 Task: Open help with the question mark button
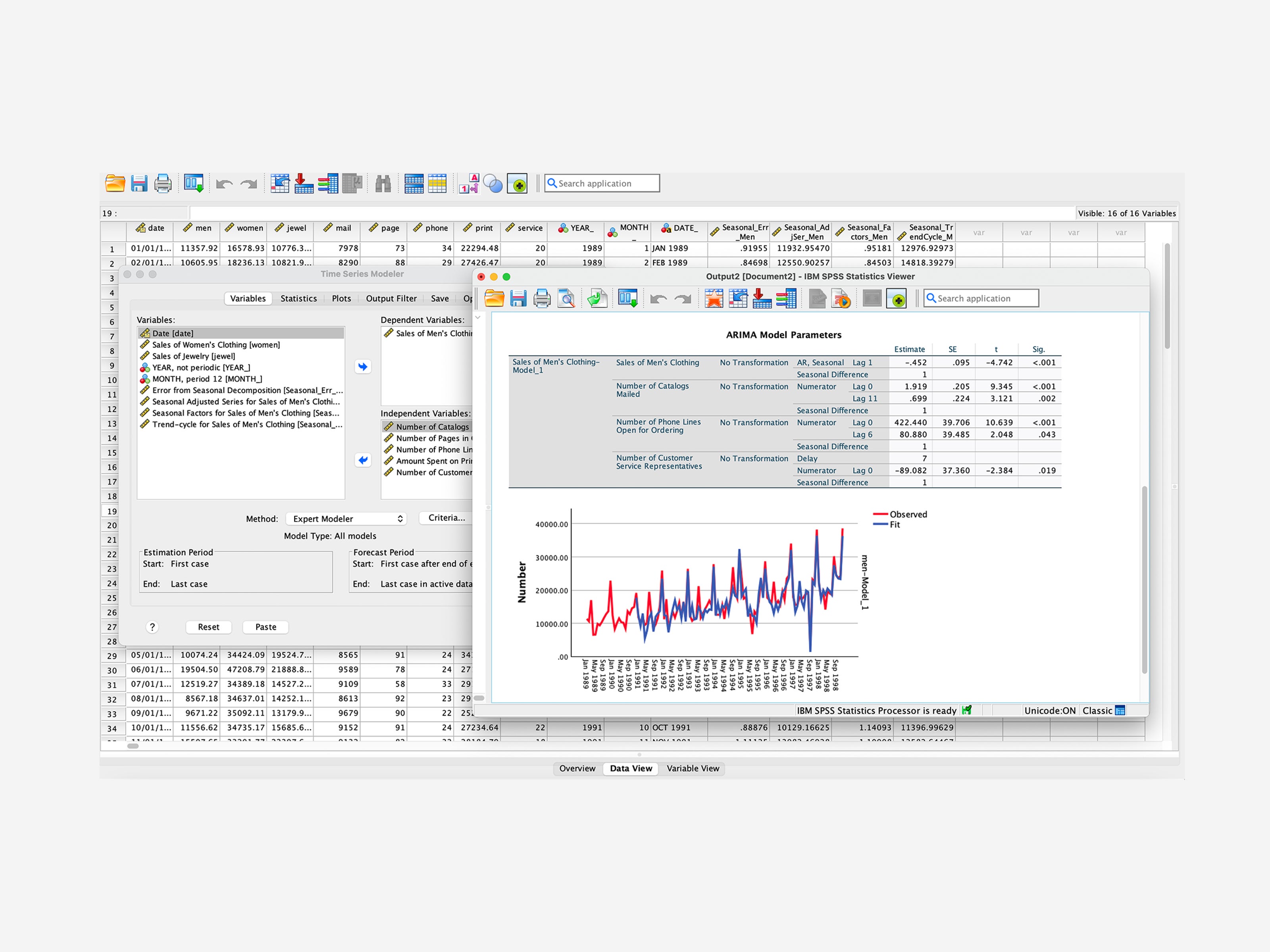[152, 627]
